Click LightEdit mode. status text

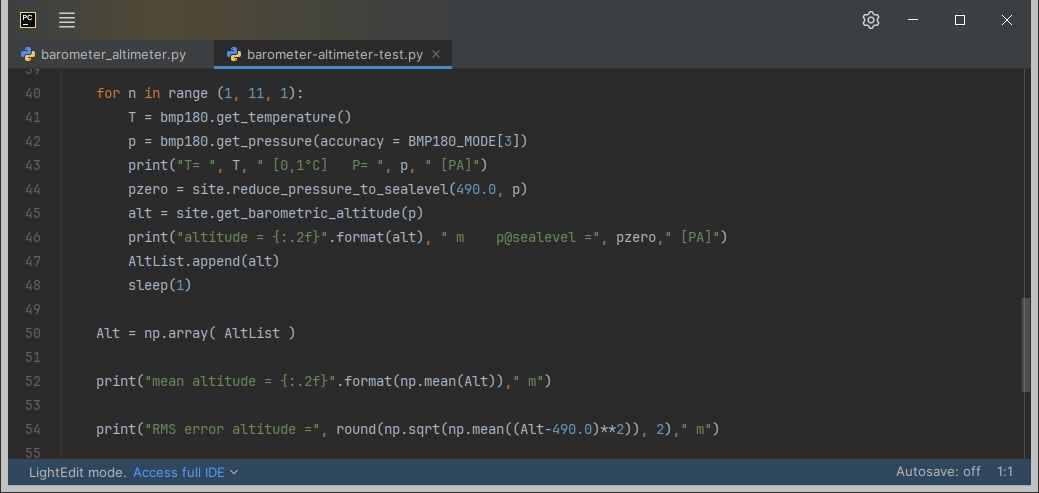click(78, 472)
